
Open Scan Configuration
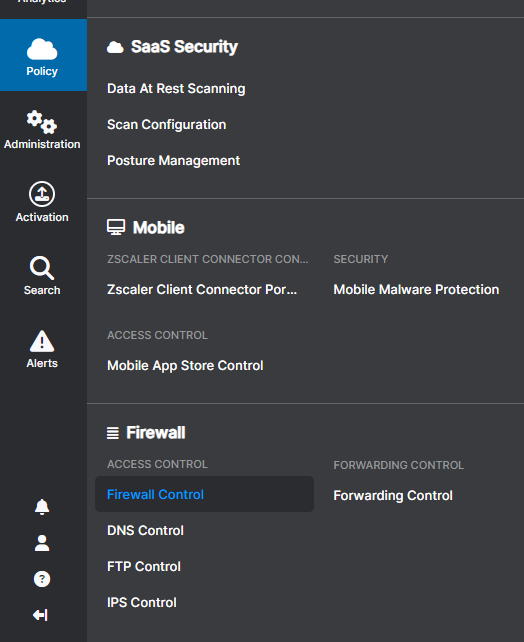[167, 124]
